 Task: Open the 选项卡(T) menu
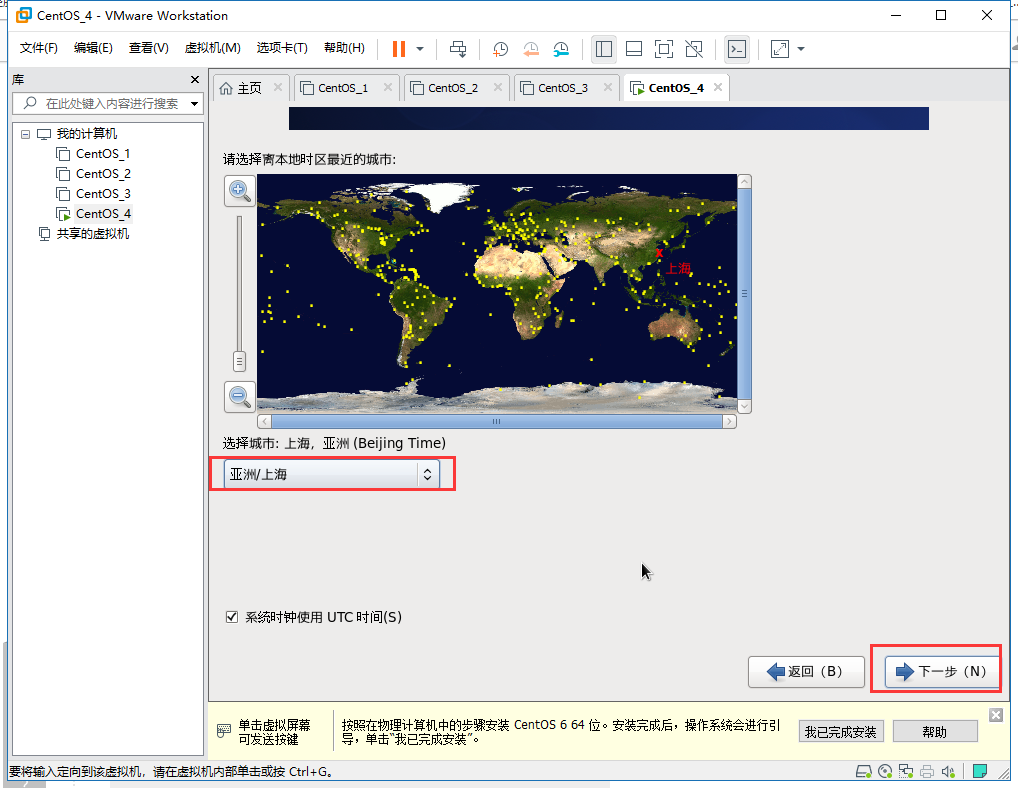282,48
